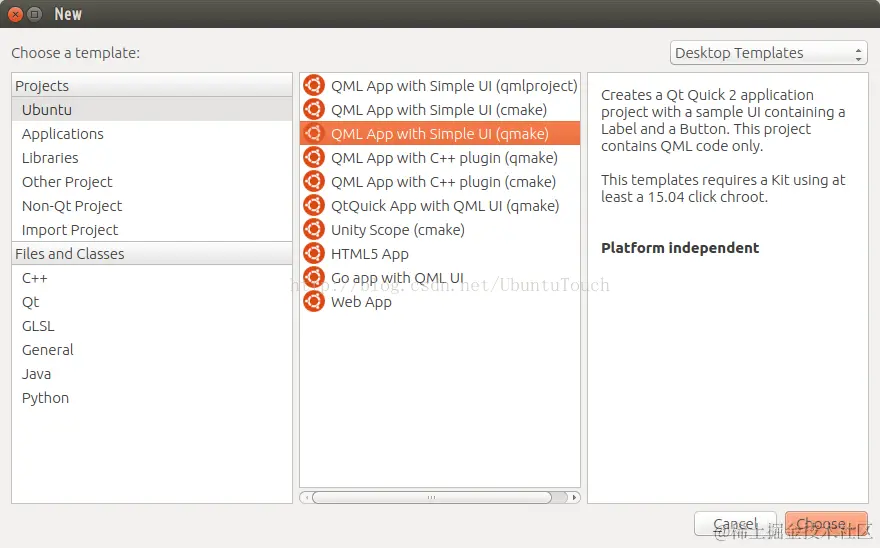Click the HTML5 App icon

point(314,253)
